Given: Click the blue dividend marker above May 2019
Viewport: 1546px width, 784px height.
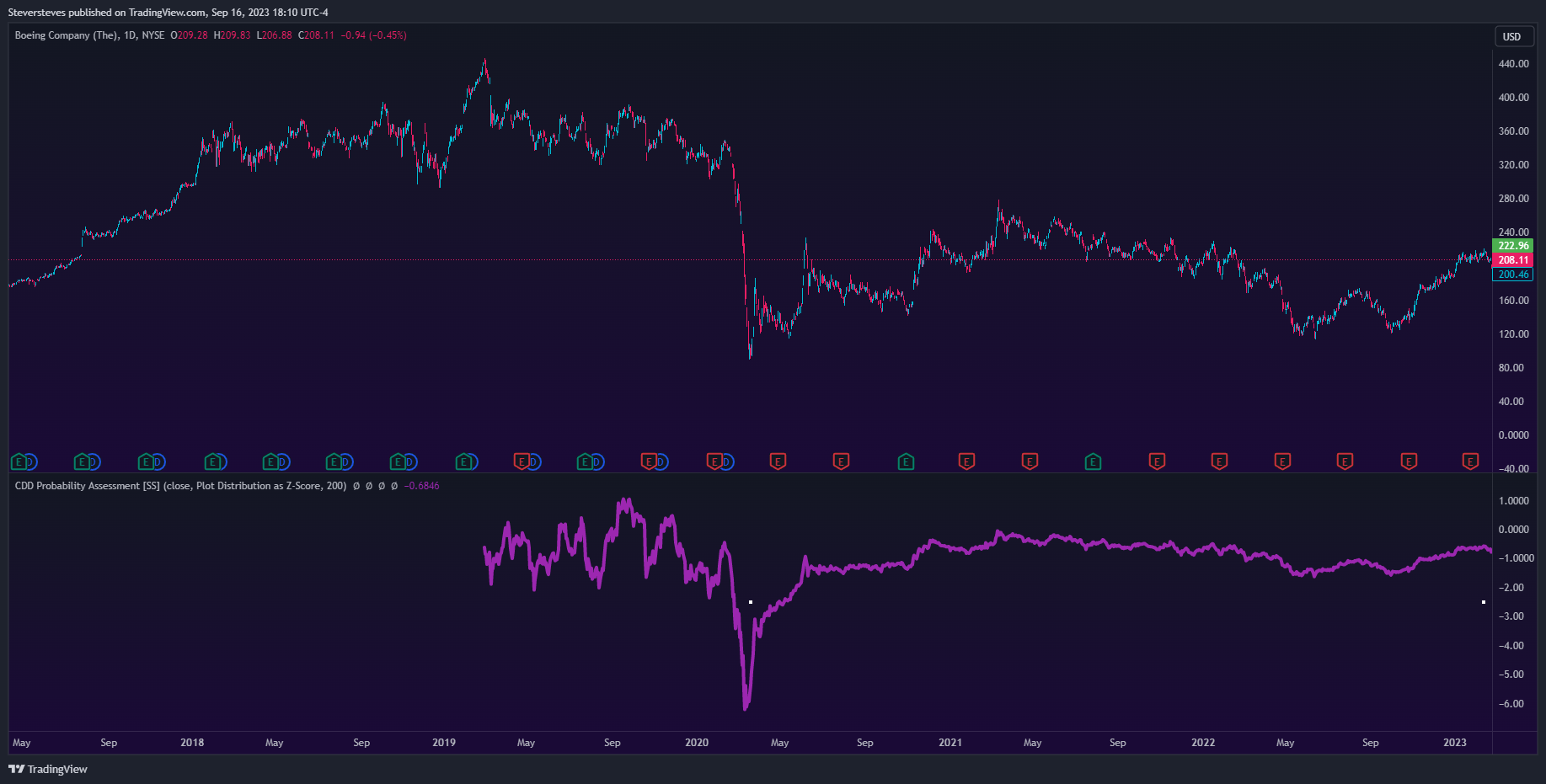Looking at the screenshot, I should click(534, 461).
